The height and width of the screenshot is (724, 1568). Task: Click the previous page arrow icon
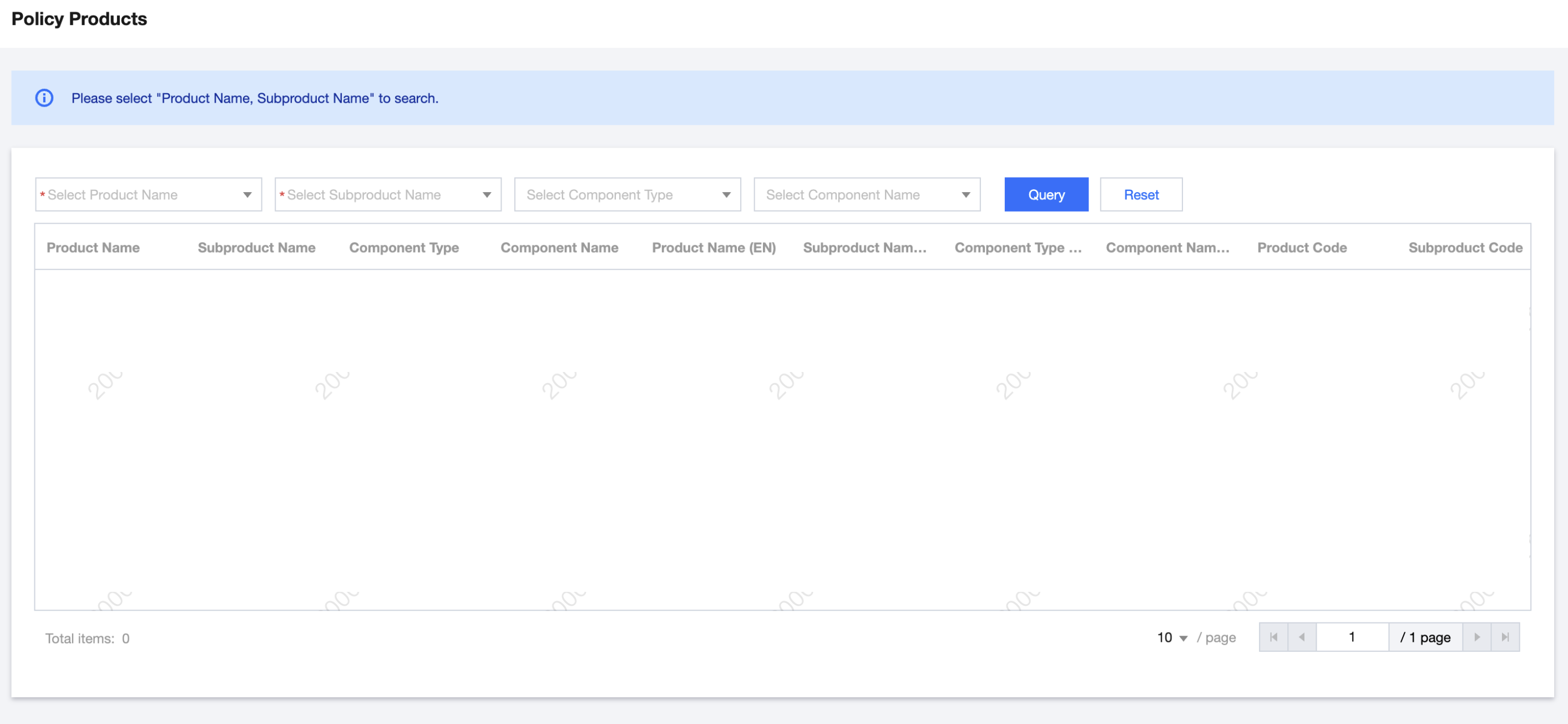coord(1301,637)
